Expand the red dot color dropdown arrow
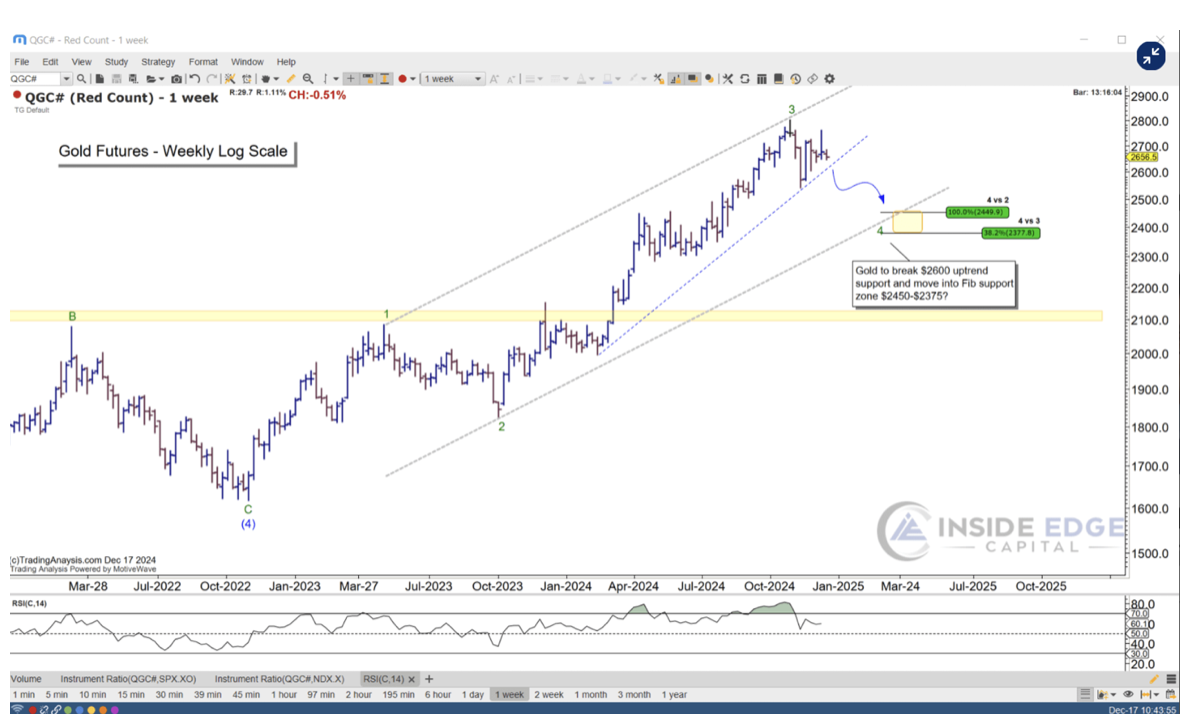 [412, 79]
